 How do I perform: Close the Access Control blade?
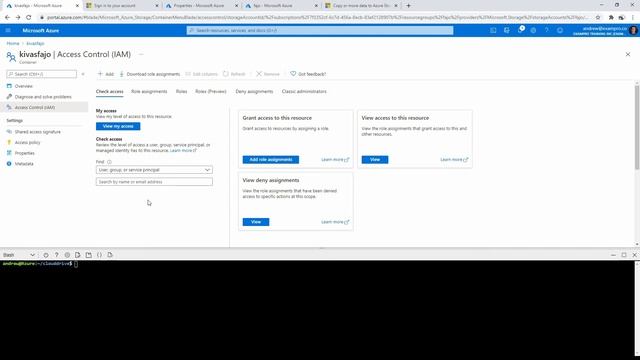[628, 54]
